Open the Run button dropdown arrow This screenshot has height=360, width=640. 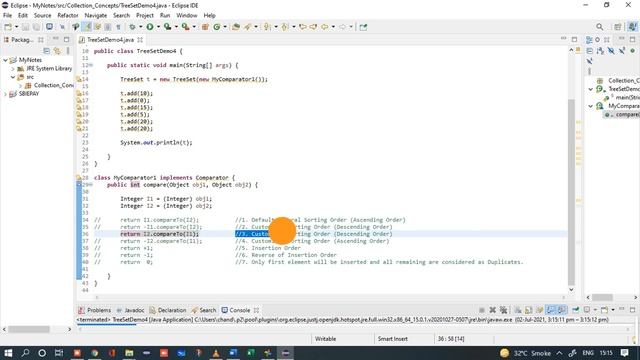pos(158,27)
